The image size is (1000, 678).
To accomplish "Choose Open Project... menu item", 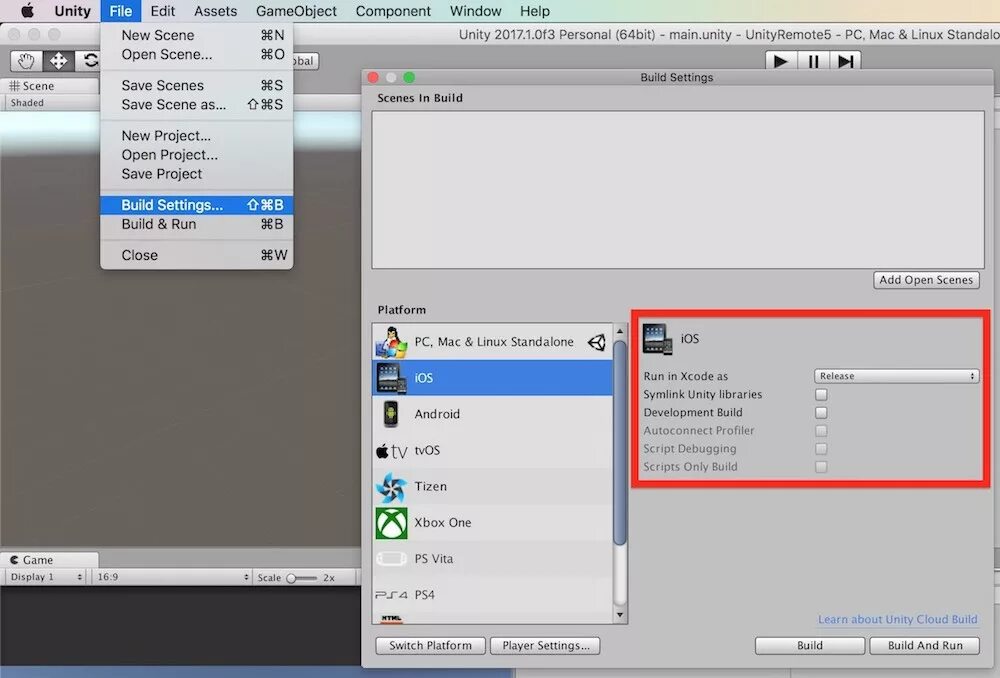I will point(196,155).
